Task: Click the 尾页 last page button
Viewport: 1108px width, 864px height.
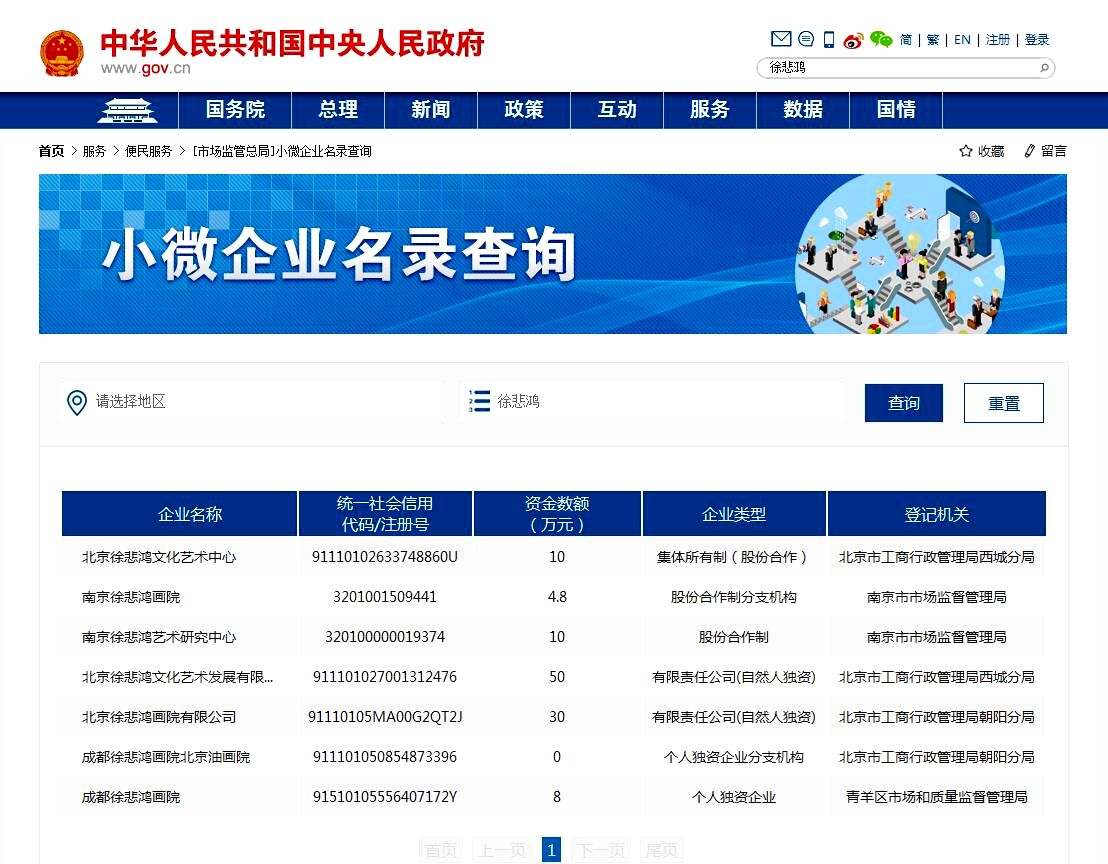Action: pos(661,850)
